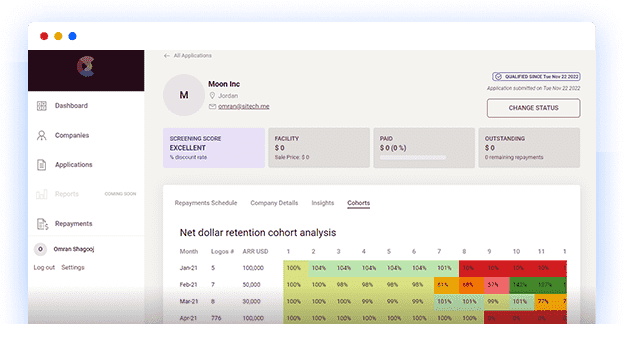This screenshot has width=624, height=361.
Task: Click the Jan-21 row month cell
Action: click(x=189, y=268)
